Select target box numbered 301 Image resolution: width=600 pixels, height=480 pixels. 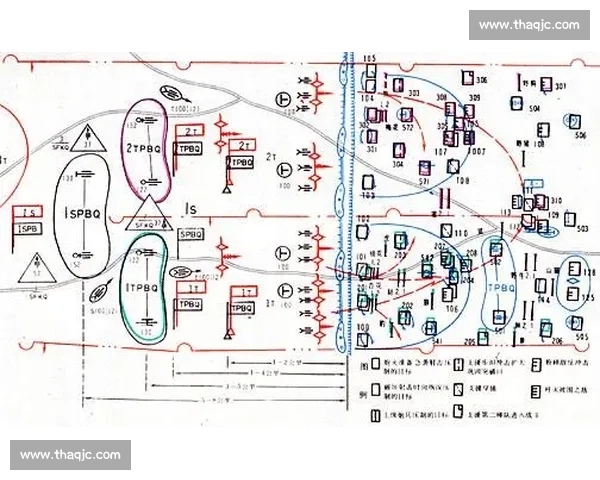545,81
